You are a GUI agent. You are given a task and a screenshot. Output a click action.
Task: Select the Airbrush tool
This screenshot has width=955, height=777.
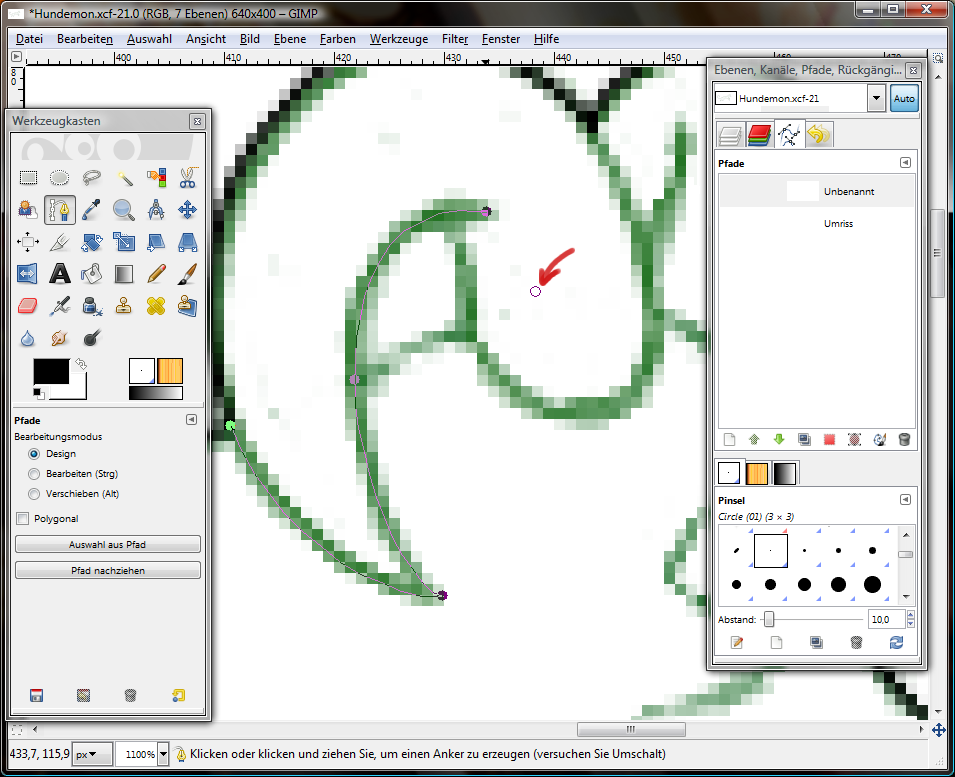[60, 306]
